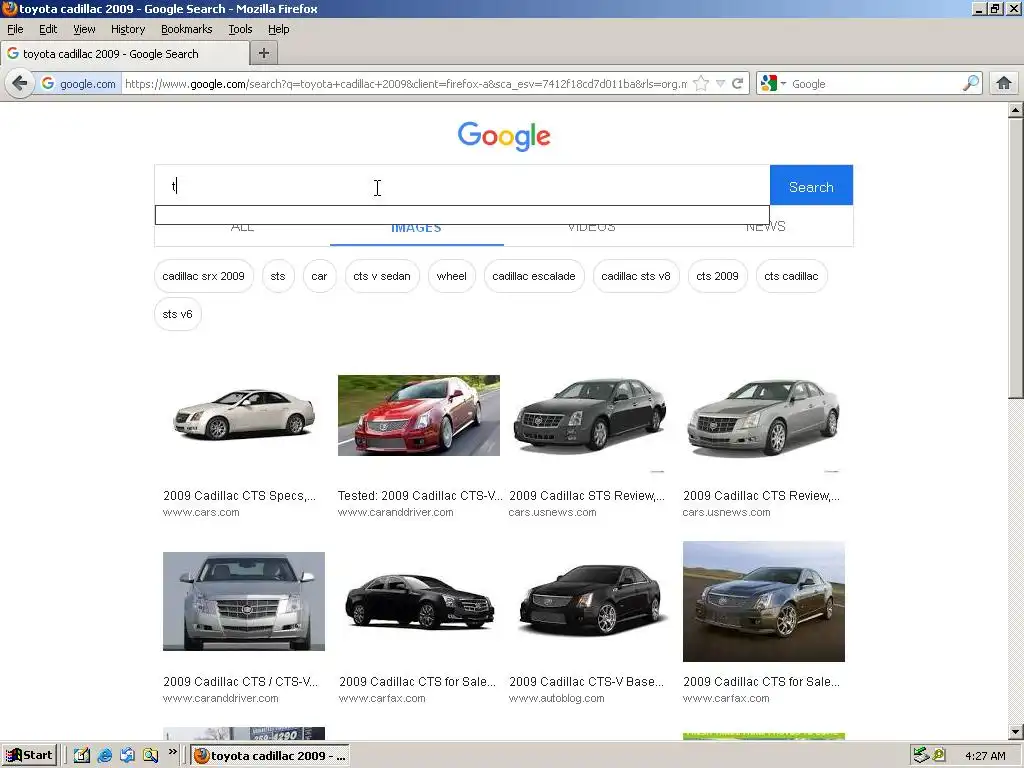Open the search engine selector dropdown
The height and width of the screenshot is (768, 1024).
click(773, 84)
